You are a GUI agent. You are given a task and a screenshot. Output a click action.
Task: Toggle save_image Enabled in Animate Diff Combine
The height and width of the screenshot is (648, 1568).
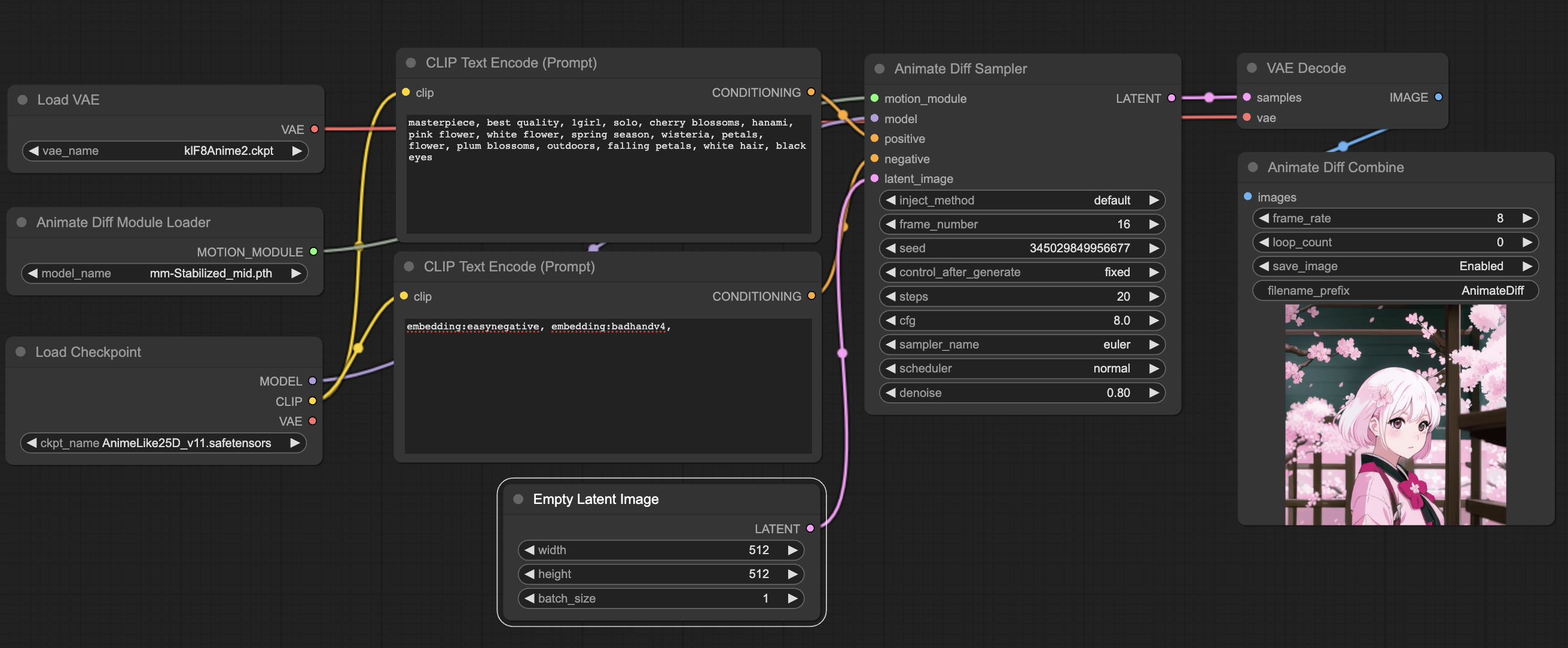click(x=1394, y=266)
